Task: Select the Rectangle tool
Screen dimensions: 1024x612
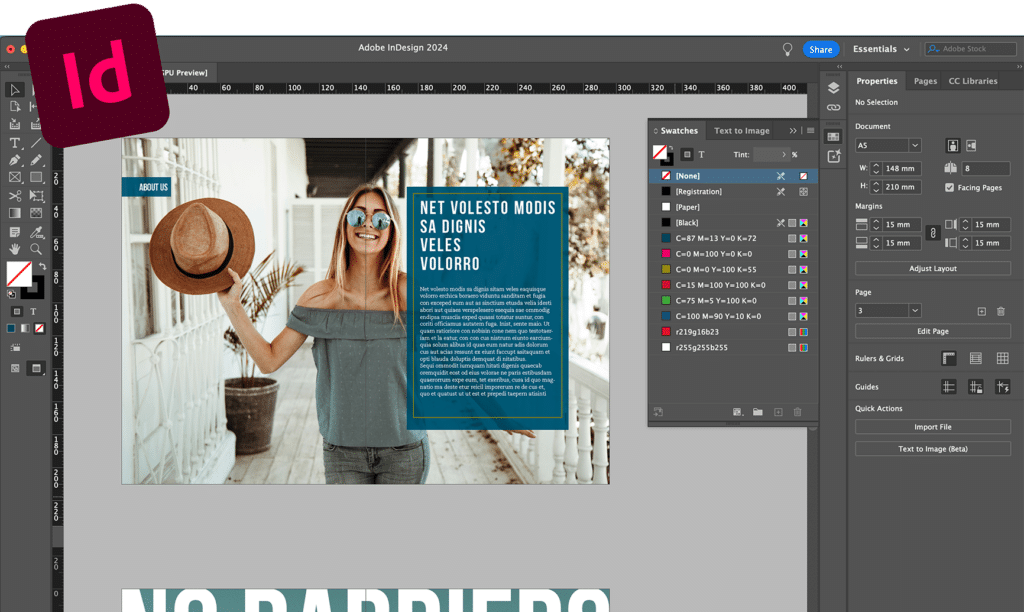Action: pyautogui.click(x=36, y=178)
